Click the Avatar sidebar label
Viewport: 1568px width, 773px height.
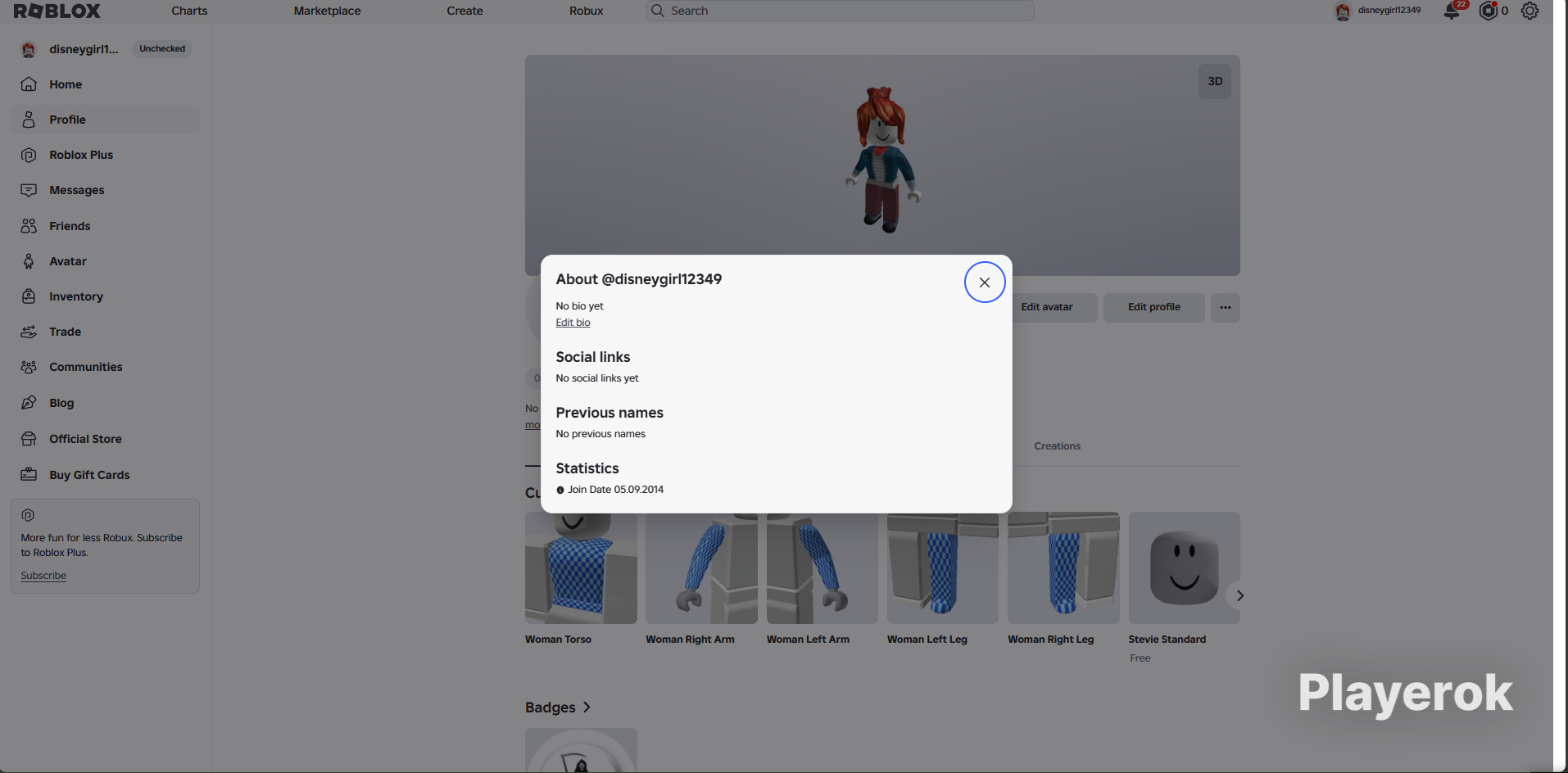point(68,261)
